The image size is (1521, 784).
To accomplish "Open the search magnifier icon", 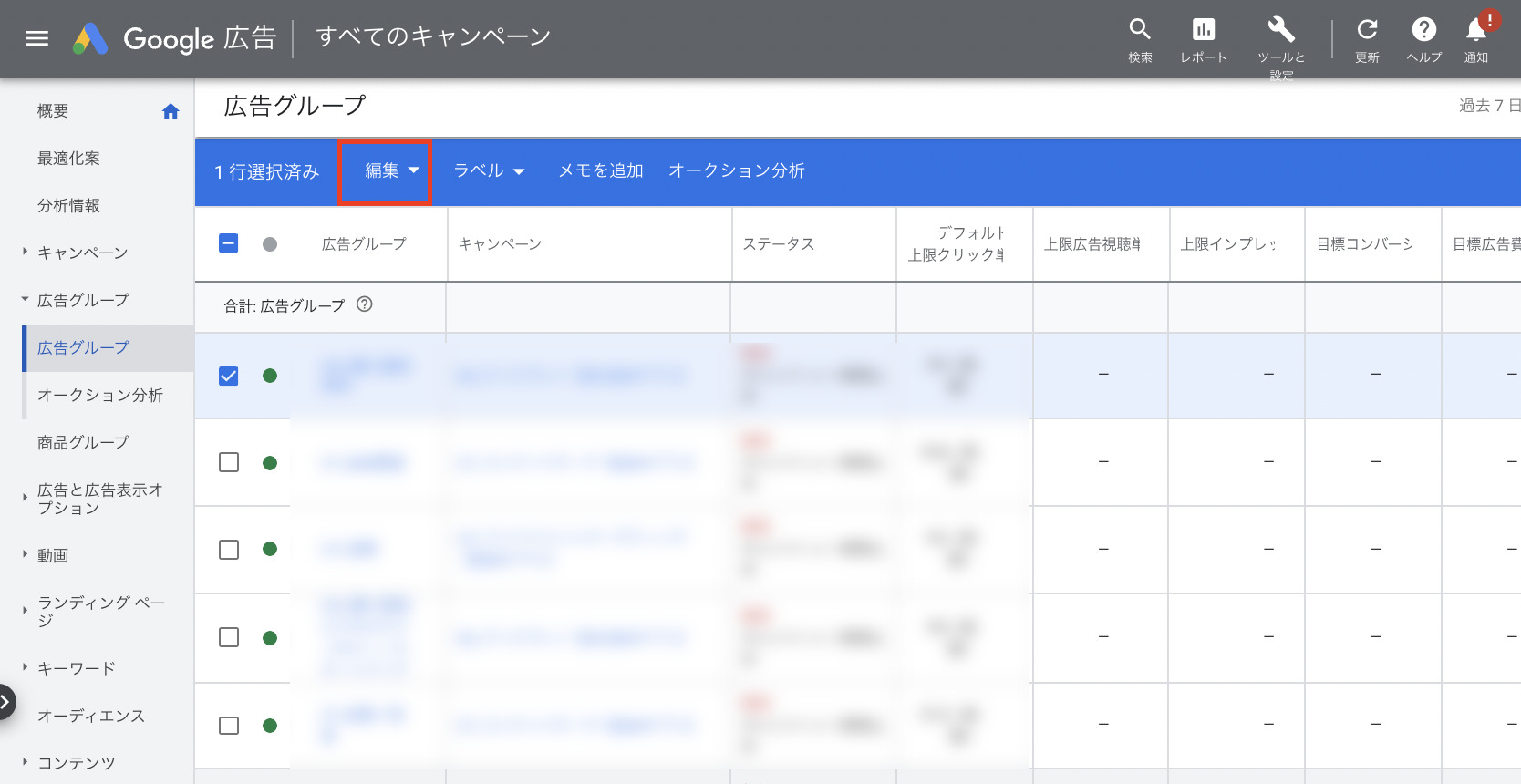I will [1140, 30].
